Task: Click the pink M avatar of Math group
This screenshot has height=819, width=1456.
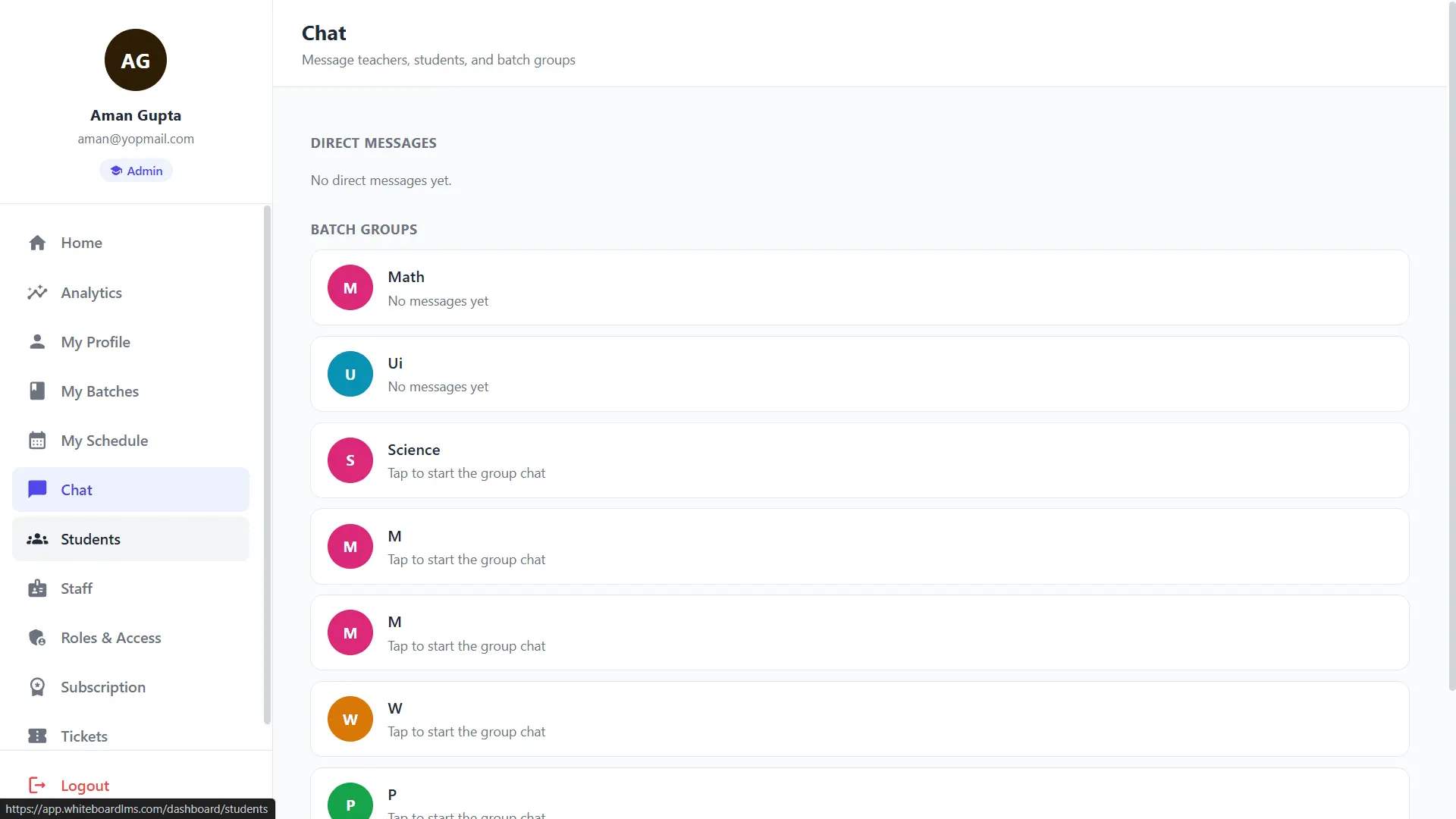Action: [x=350, y=287]
